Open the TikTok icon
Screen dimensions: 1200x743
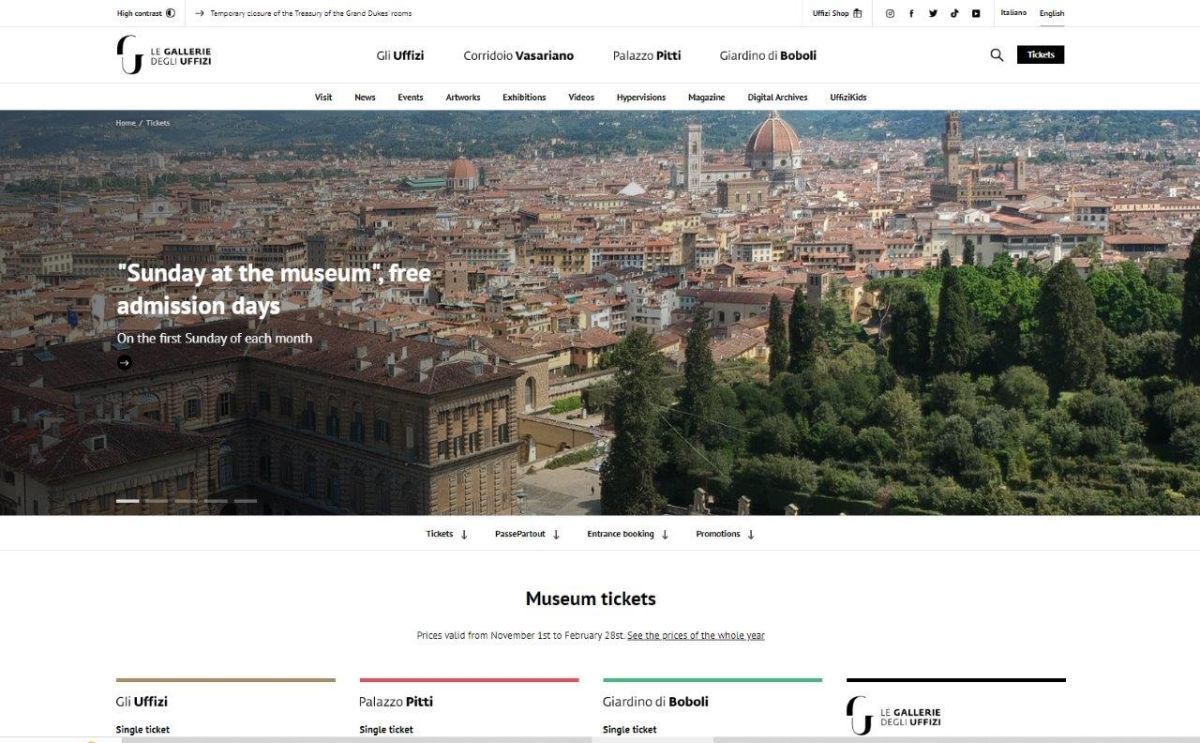pyautogui.click(x=955, y=13)
